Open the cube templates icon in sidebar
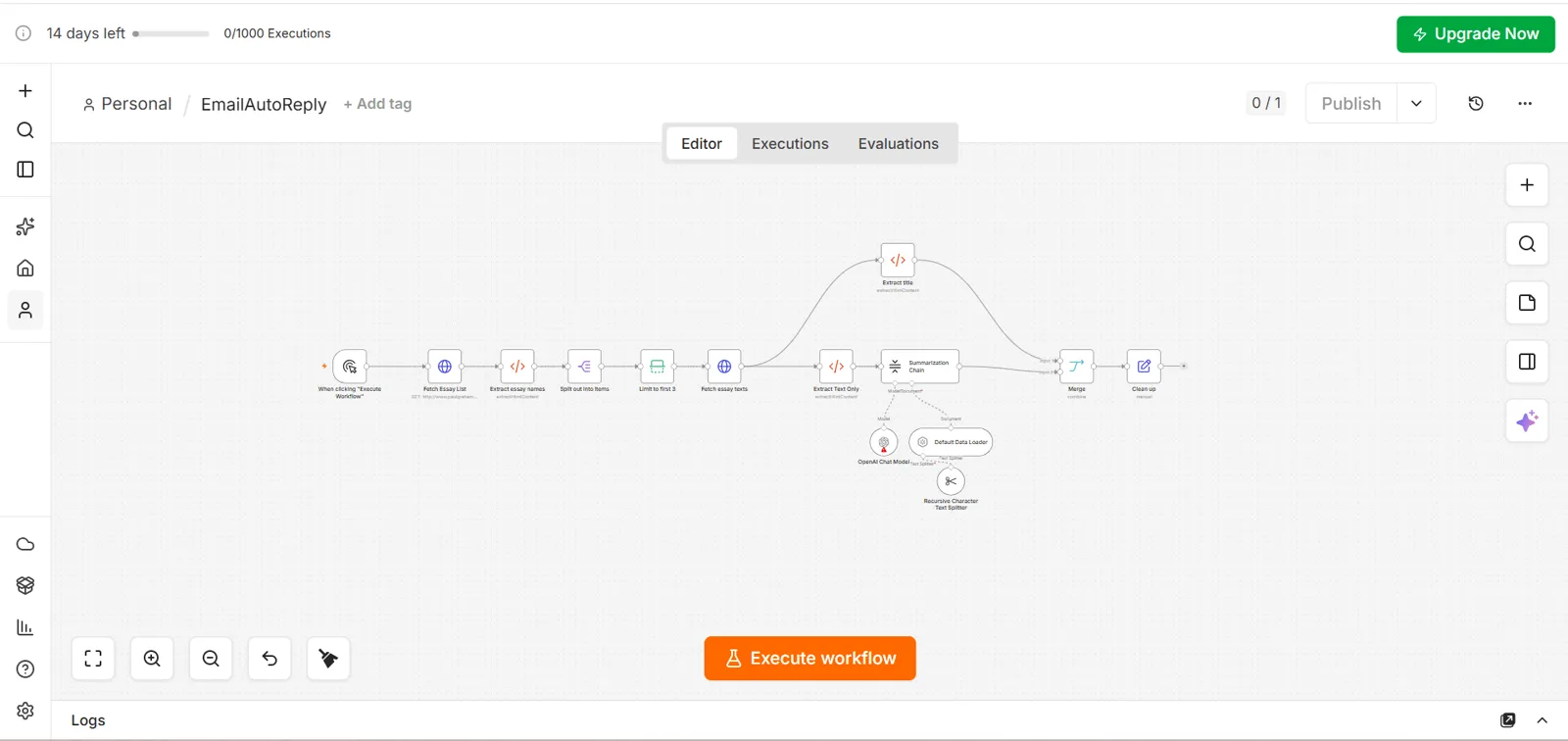The width and height of the screenshot is (1568, 741). [x=25, y=585]
